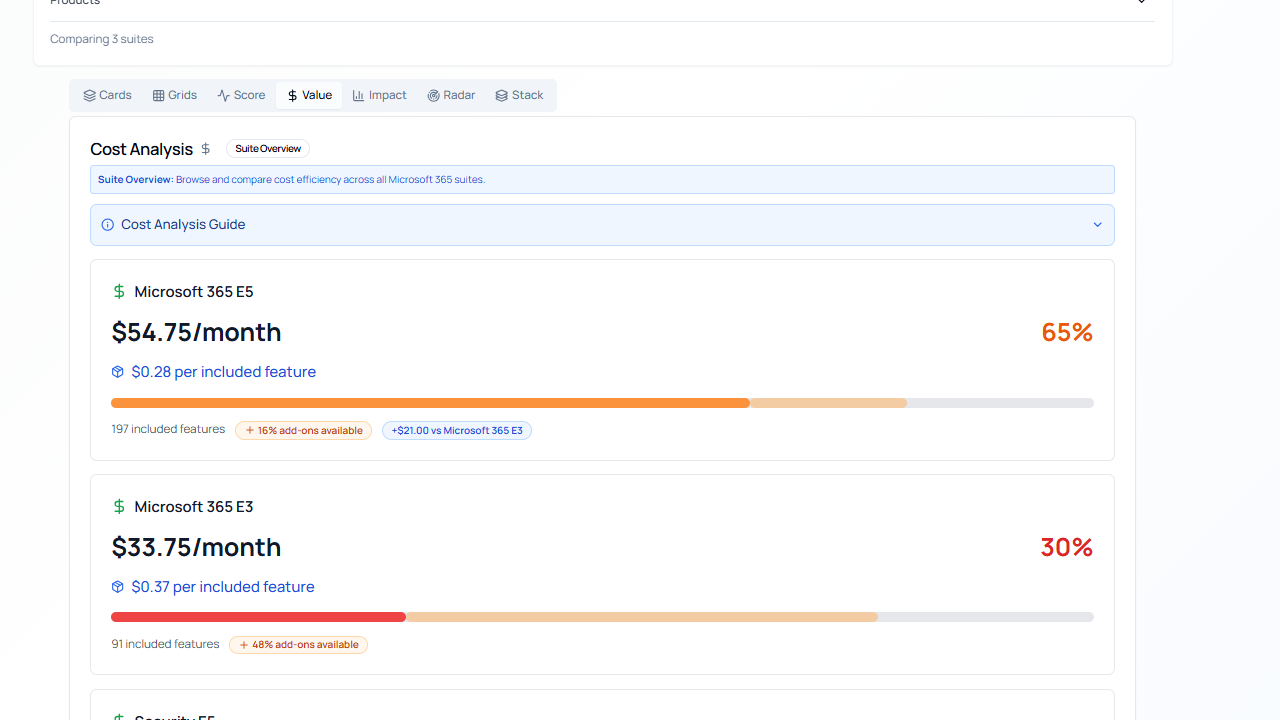Click the 65% score on the E5 card
The width and height of the screenshot is (1280, 720).
pyautogui.click(x=1067, y=332)
